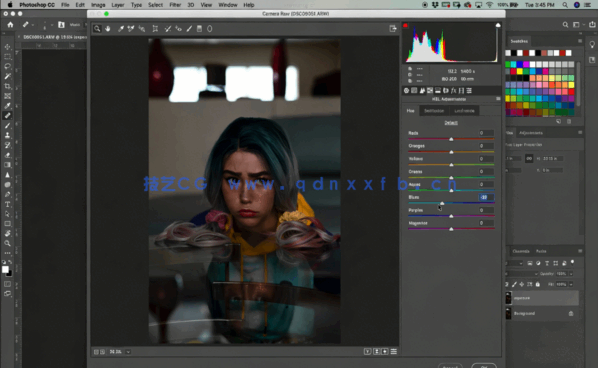Screen dimensions: 598x368
Task: Open the Detail panel icon
Action: click(x=422, y=90)
